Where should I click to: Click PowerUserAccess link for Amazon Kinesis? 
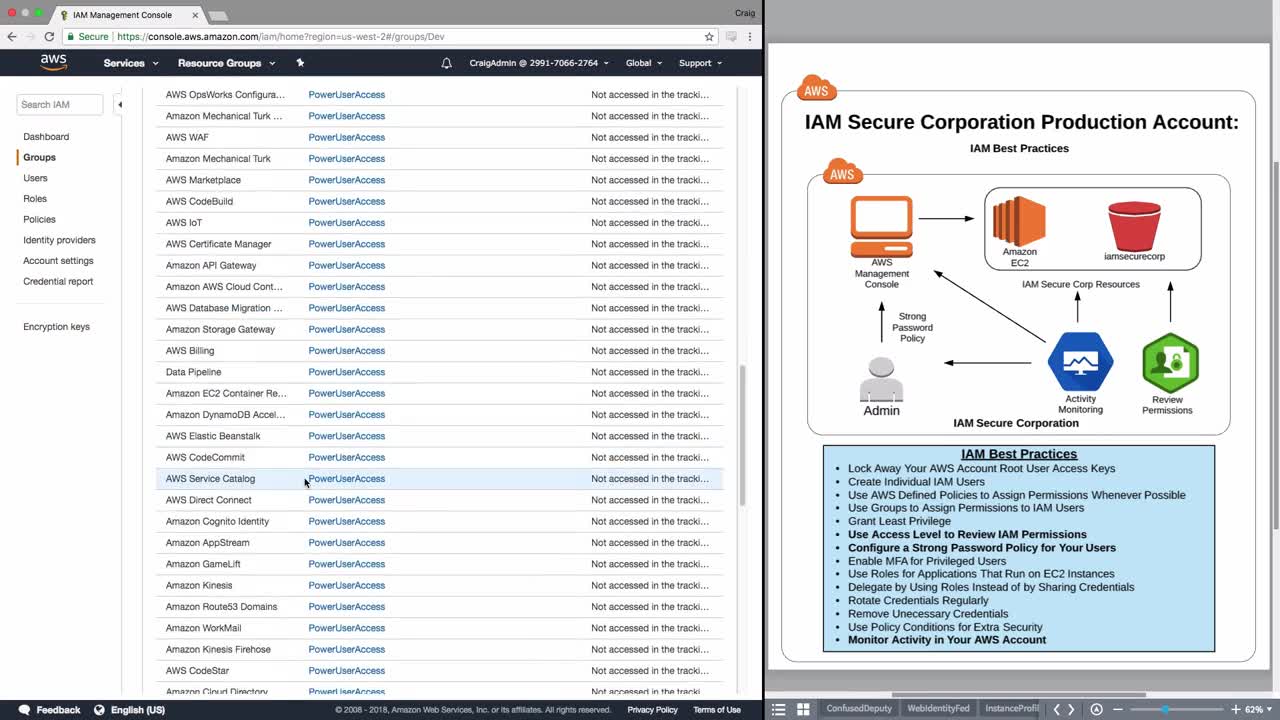pyautogui.click(x=346, y=585)
